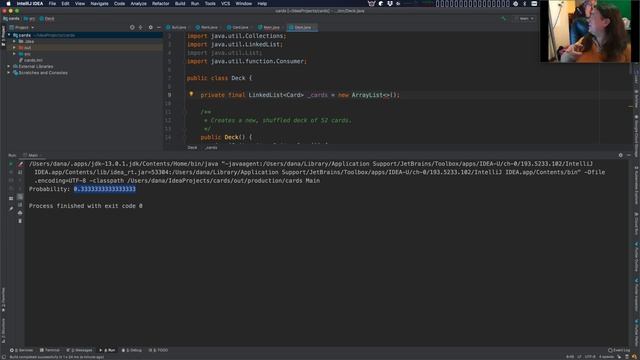Viewport: 640px width, 360px height.
Task: Click the soft-wrap icon in console gutter
Action: click(x=20, y=196)
